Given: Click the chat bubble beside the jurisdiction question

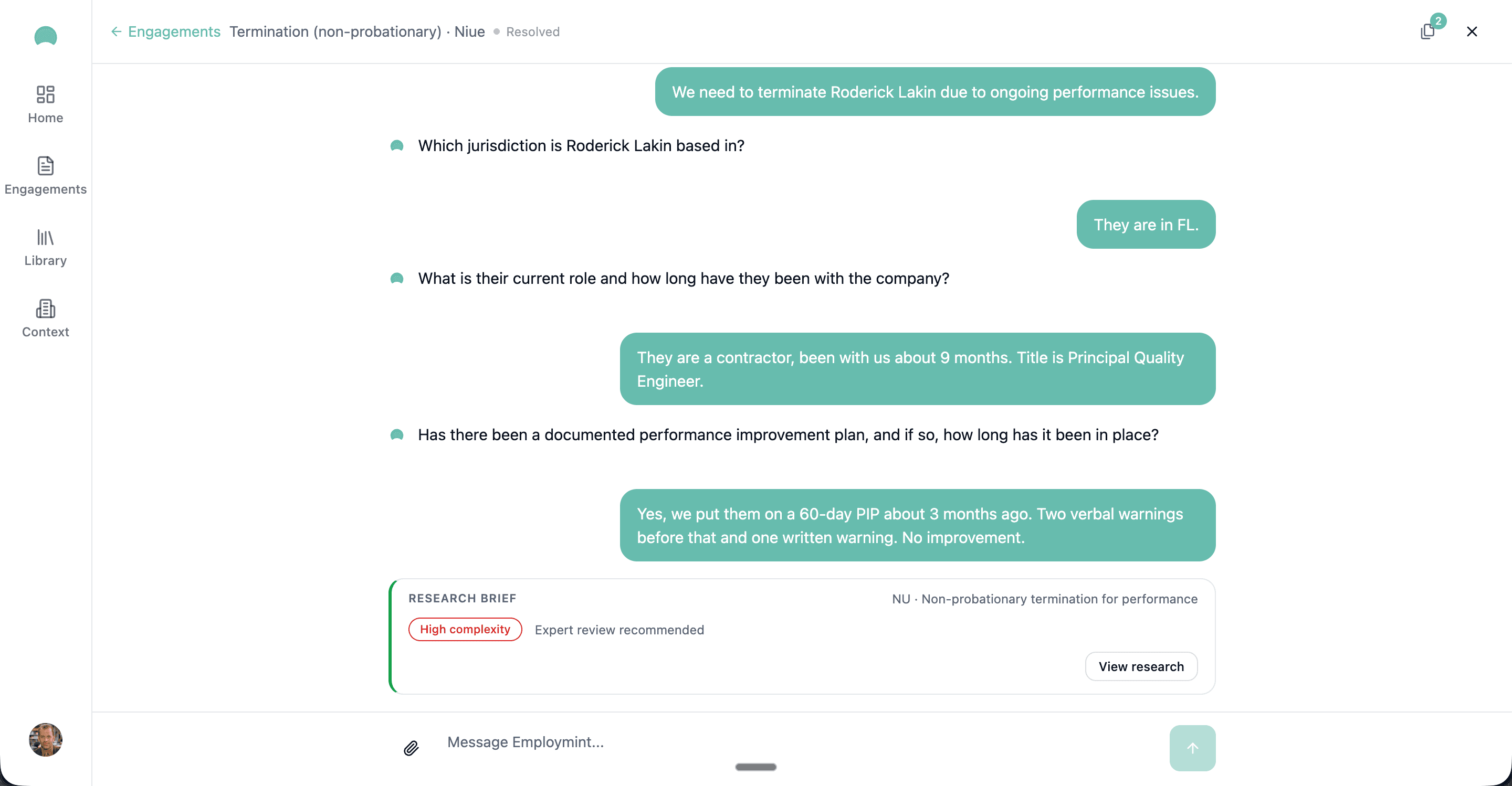Looking at the screenshot, I should tap(397, 145).
